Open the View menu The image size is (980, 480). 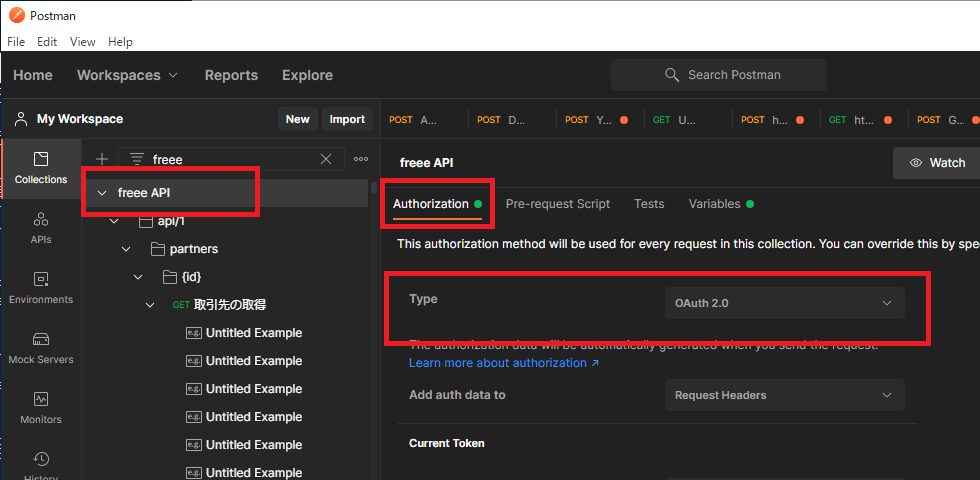(x=82, y=42)
